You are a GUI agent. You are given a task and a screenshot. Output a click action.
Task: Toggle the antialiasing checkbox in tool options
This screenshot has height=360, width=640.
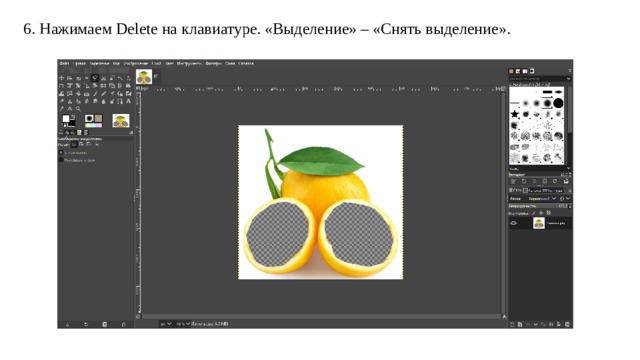[x=61, y=153]
